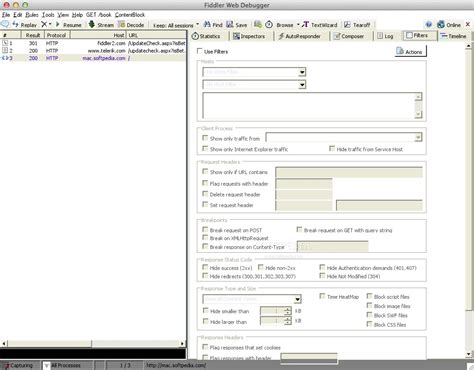Select the mac.softpedia.com session row
This screenshot has width=474, height=370.
[x=93, y=58]
